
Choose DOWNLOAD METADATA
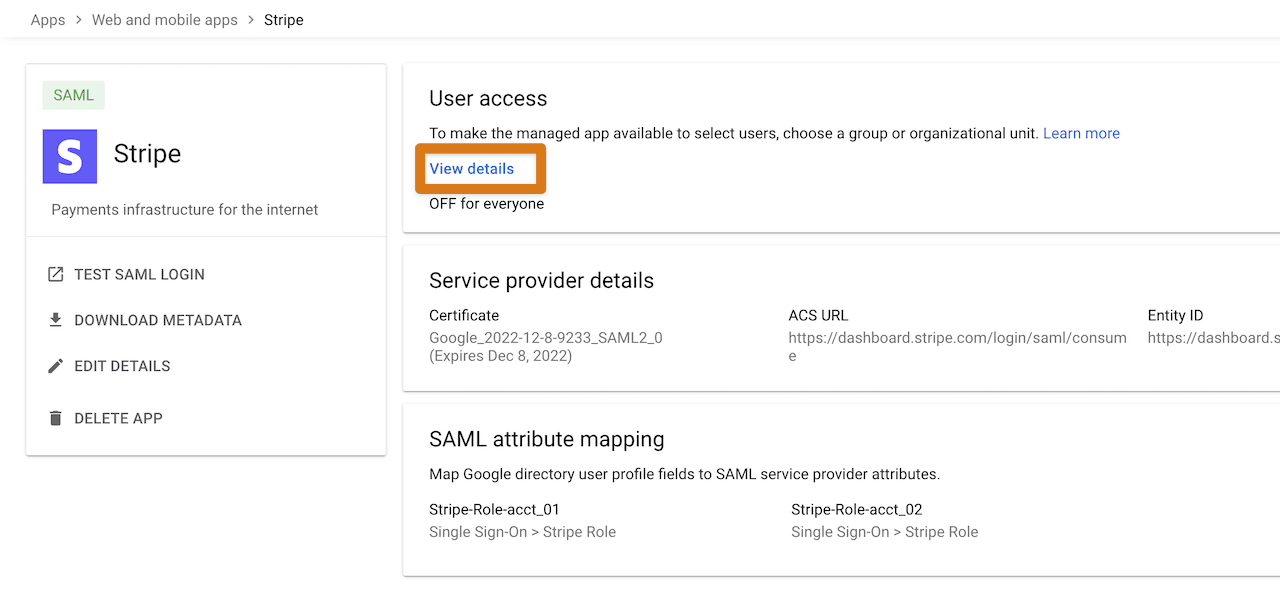[158, 320]
